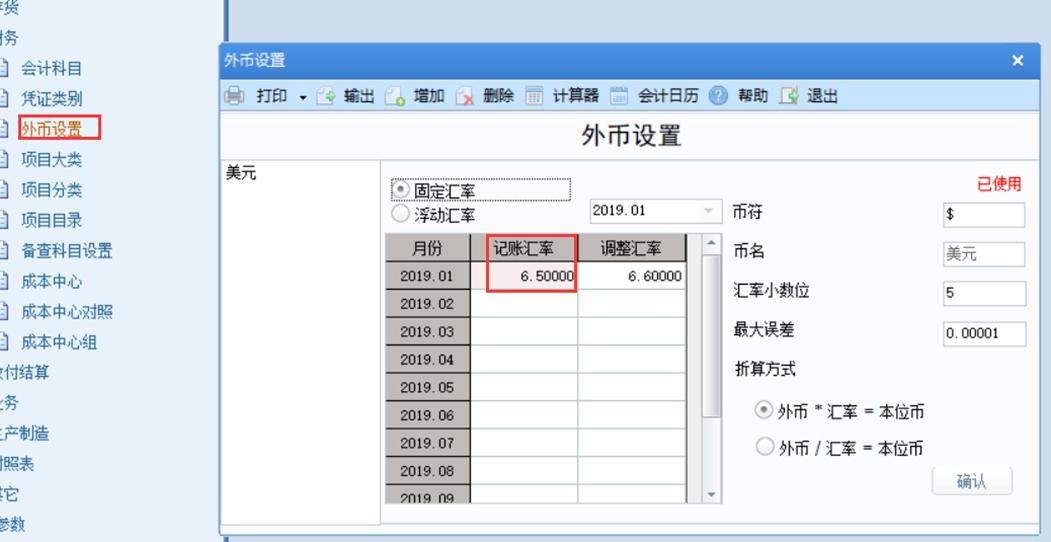Click the 币名 field showing 美元
Viewport: 1051px width, 542px height.
[x=984, y=255]
